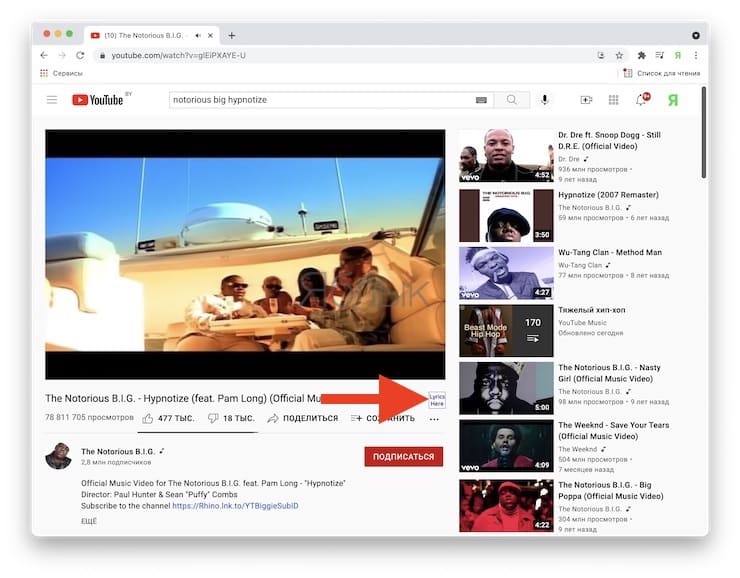Like the video, 477 тыс. thumbs up
This screenshot has width=740, height=578.
(x=168, y=418)
